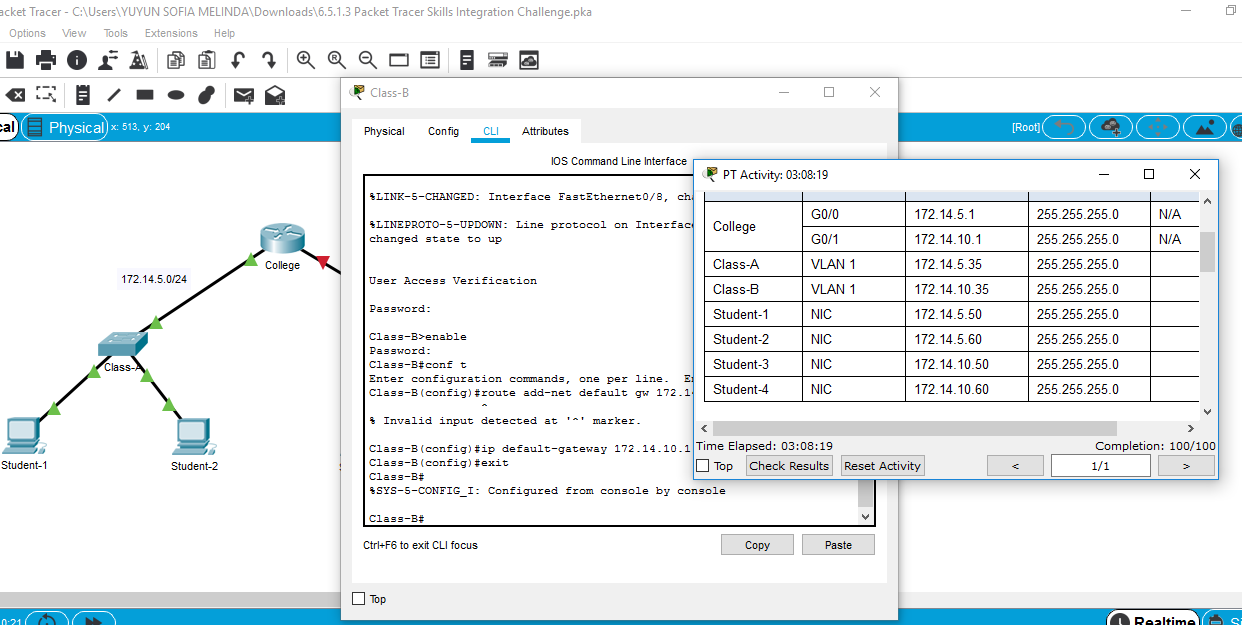Click the rack servers toolbar icon

(x=498, y=60)
